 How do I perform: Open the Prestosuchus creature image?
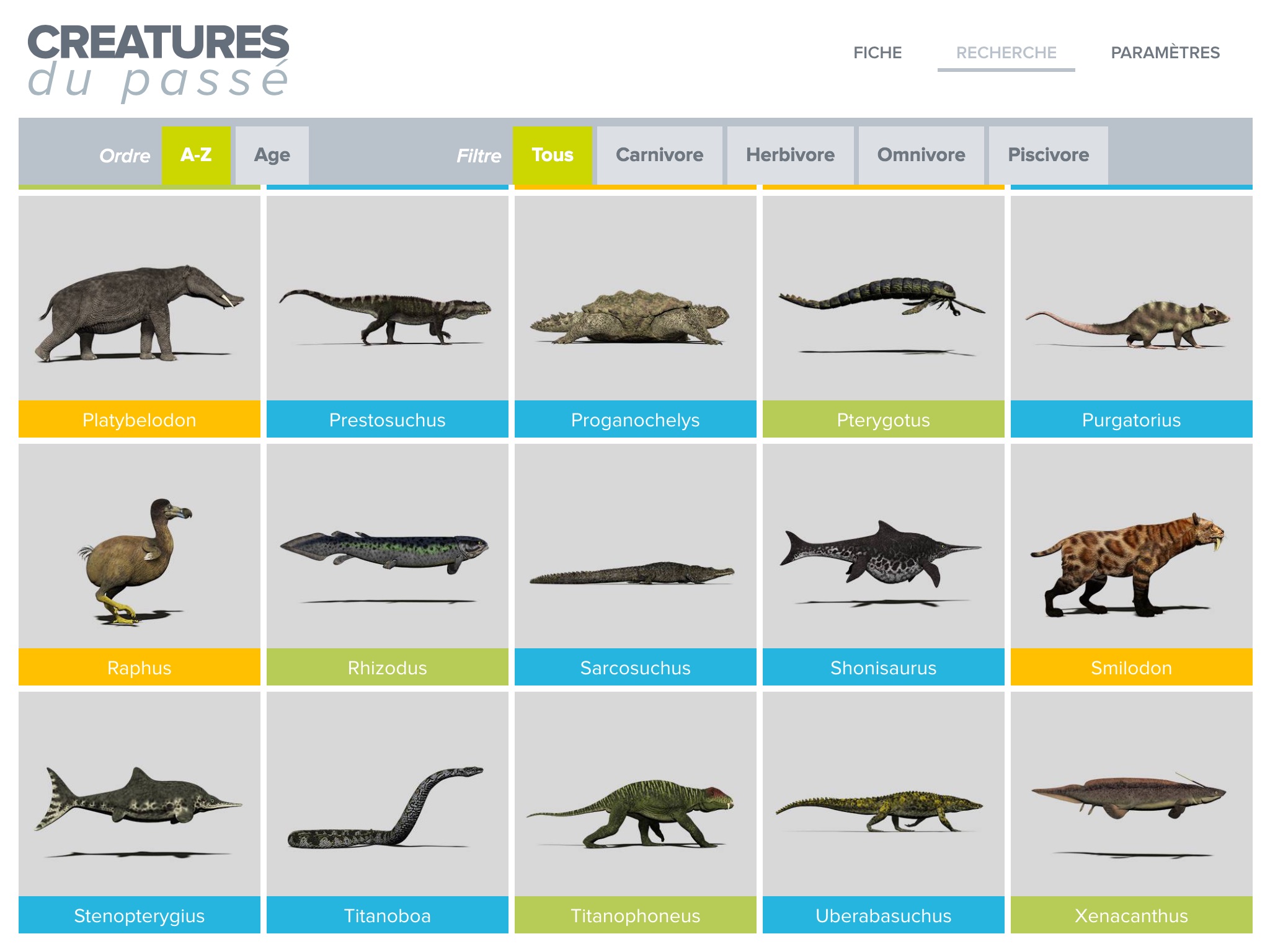click(388, 298)
